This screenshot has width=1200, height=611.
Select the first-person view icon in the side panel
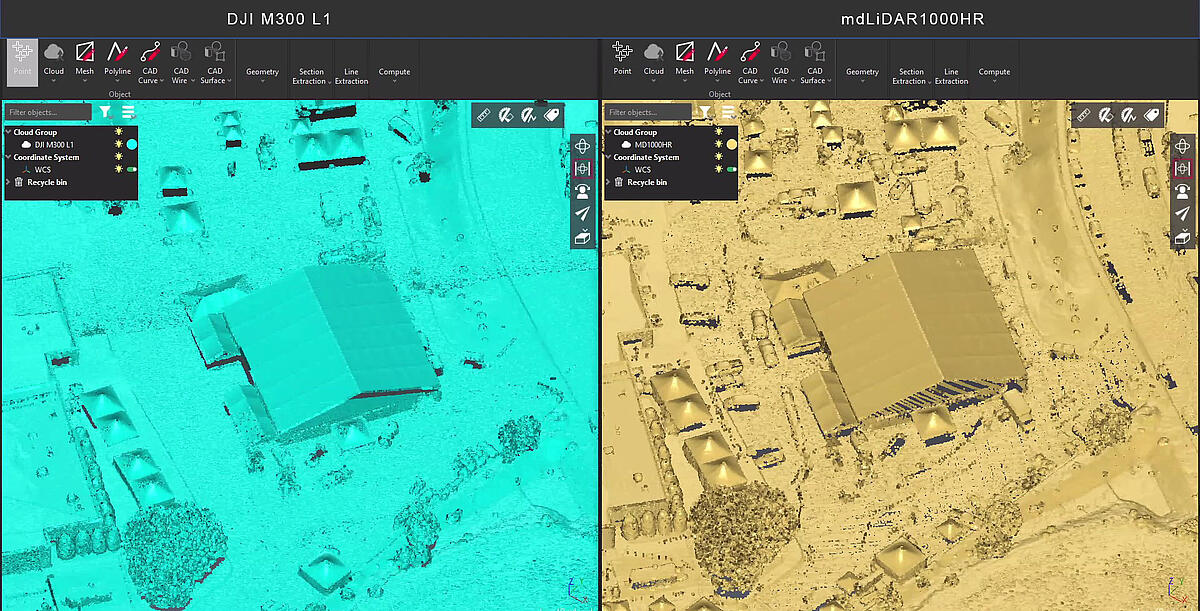click(x=583, y=191)
